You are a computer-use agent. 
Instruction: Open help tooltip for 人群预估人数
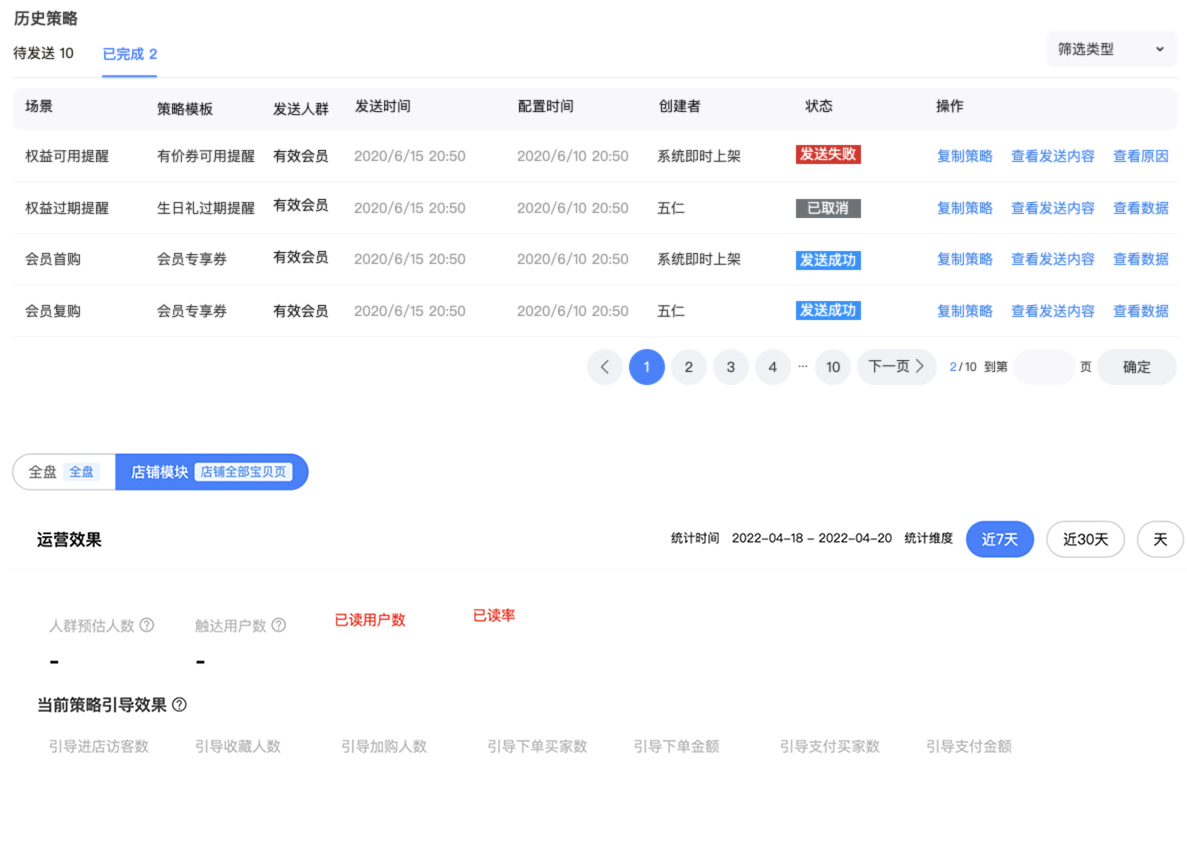147,624
